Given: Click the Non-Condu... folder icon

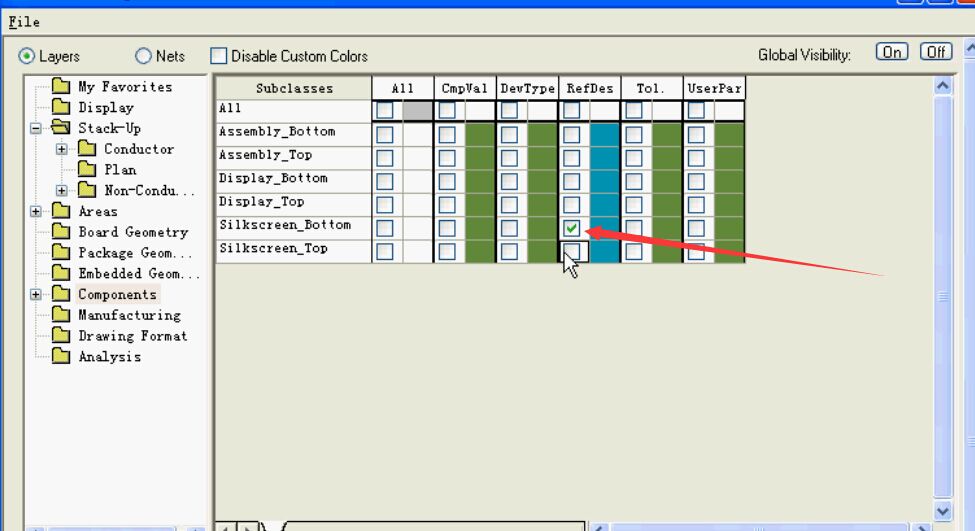Looking at the screenshot, I should point(87,190).
